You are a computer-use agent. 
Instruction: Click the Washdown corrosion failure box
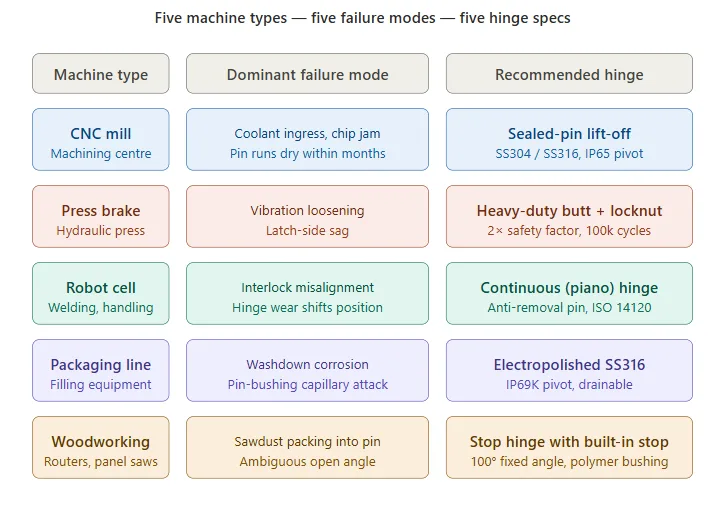click(308, 371)
